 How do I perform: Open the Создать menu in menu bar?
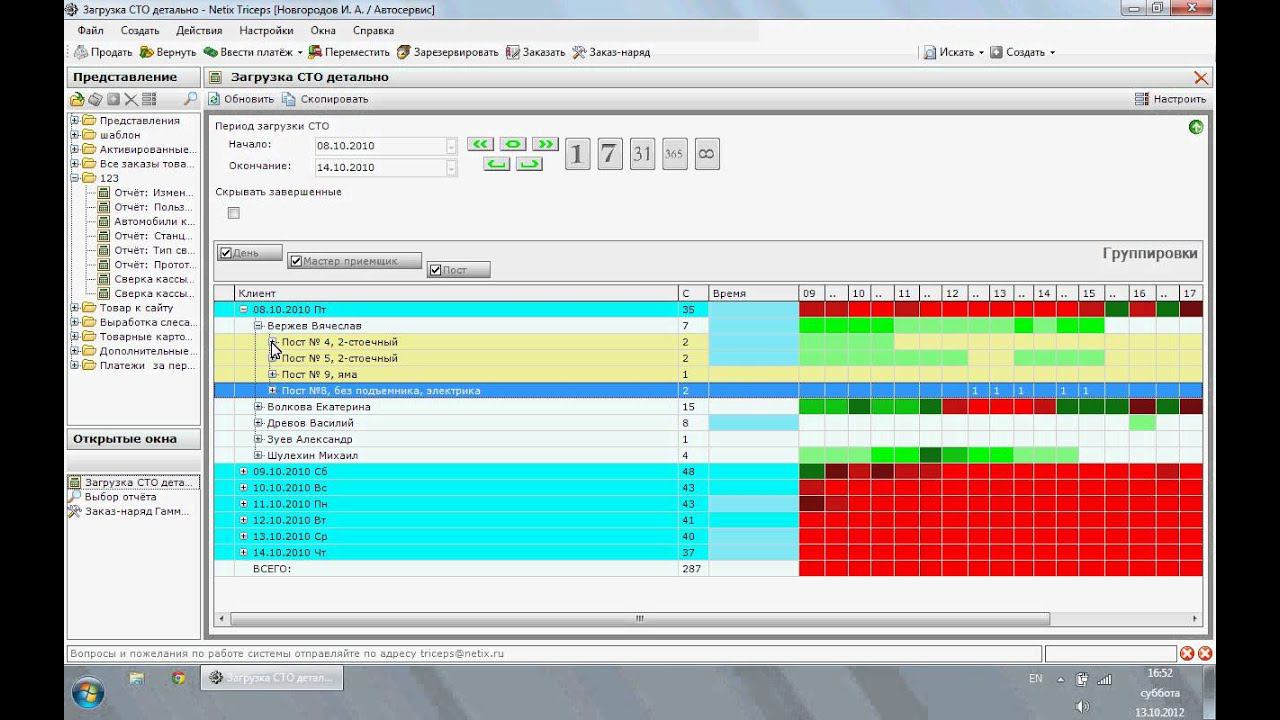pyautogui.click(x=140, y=30)
